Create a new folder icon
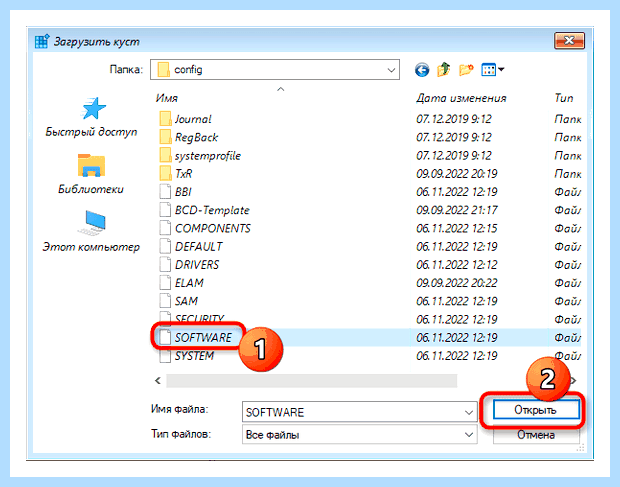 pyautogui.click(x=466, y=70)
